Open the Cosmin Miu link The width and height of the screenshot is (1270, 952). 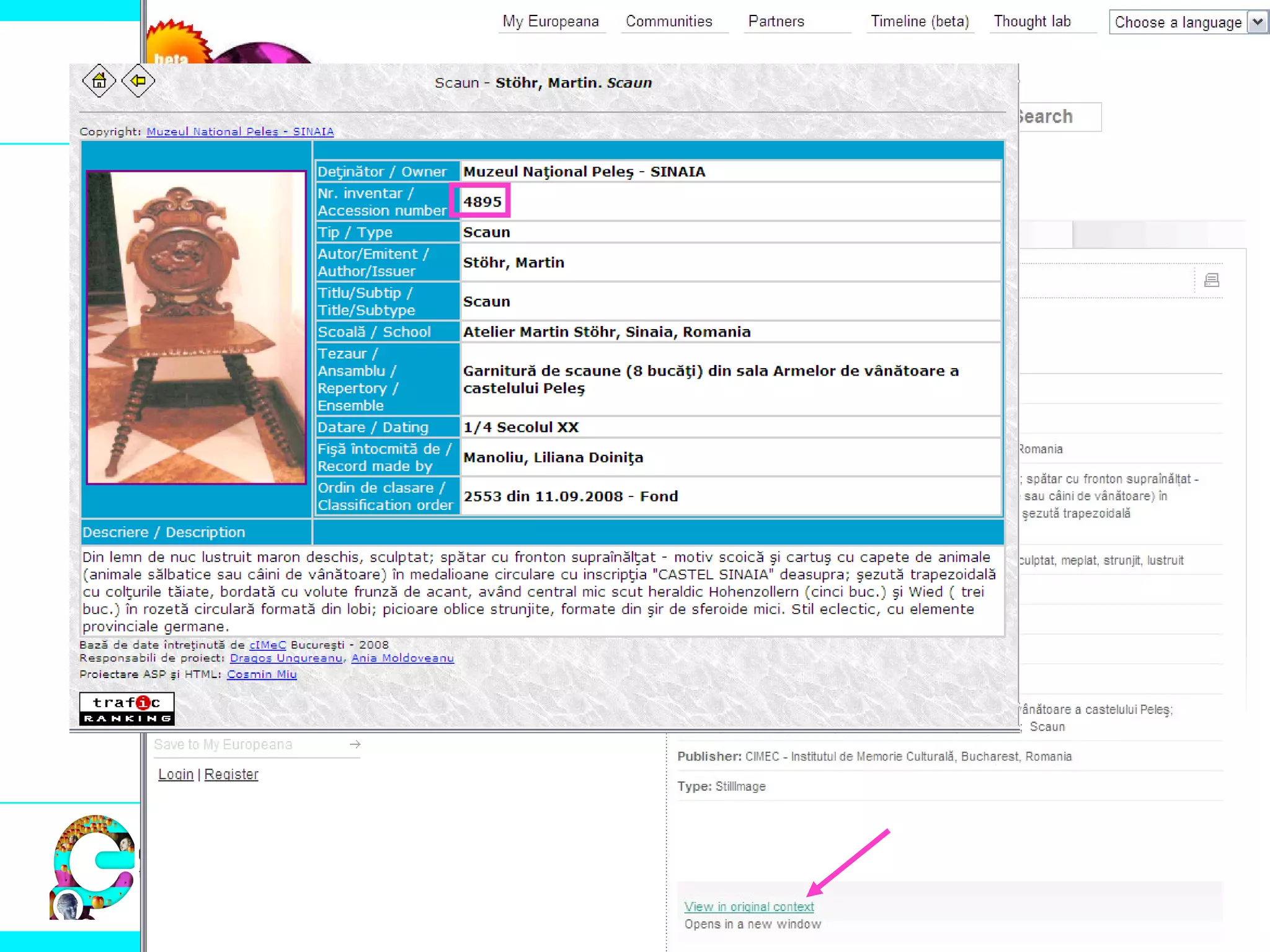coord(262,674)
